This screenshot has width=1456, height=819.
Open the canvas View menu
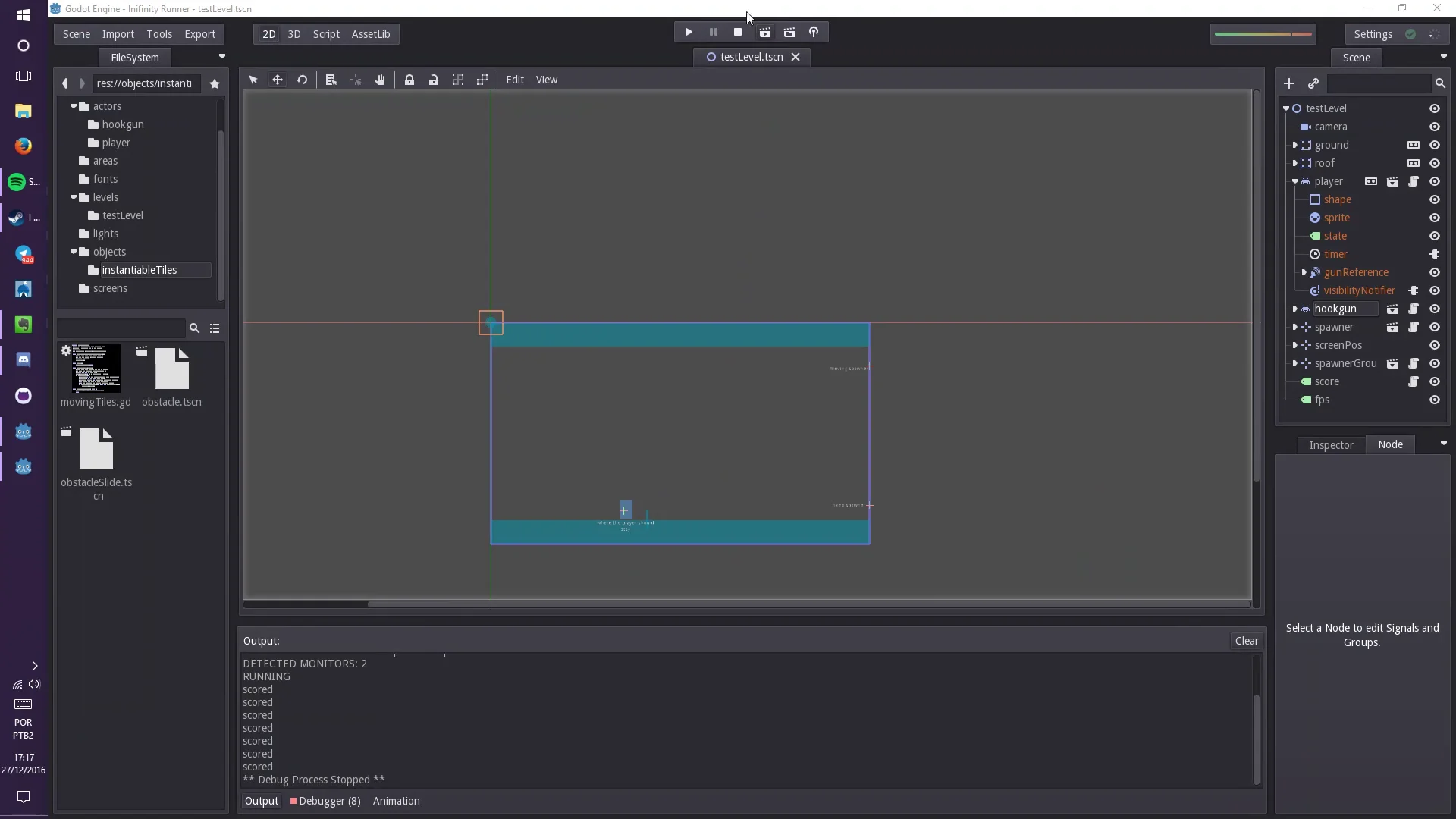coord(547,80)
